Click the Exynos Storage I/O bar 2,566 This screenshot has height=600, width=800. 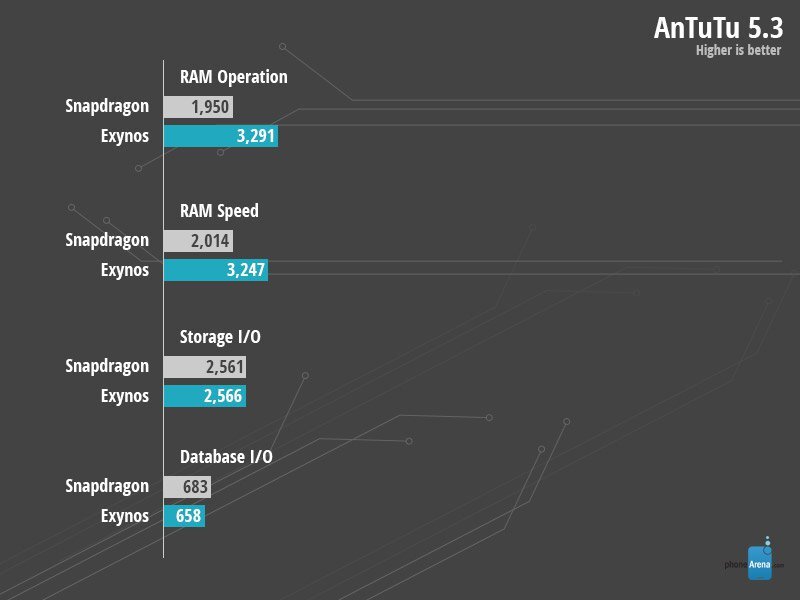205,396
